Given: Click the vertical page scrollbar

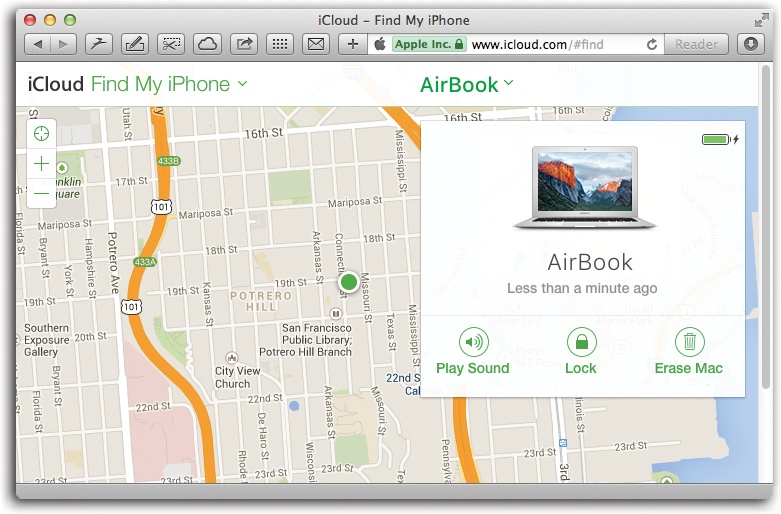Looking at the screenshot, I should tap(766, 227).
